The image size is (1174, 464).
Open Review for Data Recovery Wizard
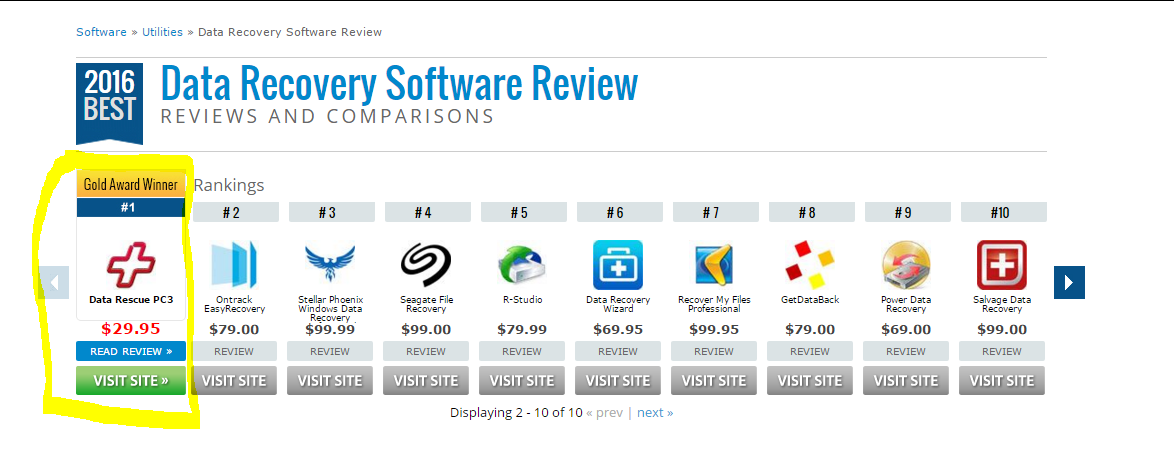(x=618, y=351)
